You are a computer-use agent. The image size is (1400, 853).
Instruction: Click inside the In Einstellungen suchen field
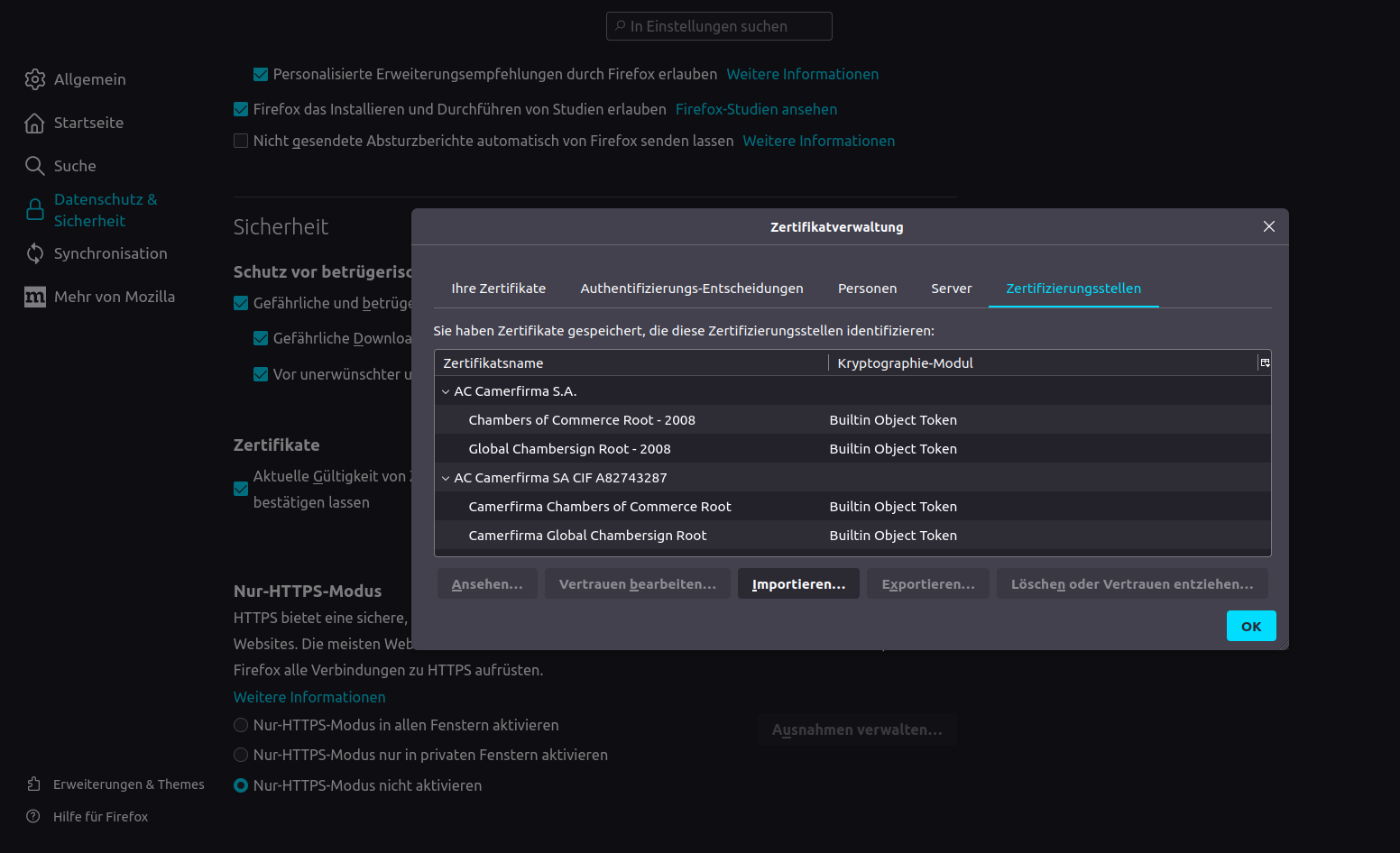[719, 25]
